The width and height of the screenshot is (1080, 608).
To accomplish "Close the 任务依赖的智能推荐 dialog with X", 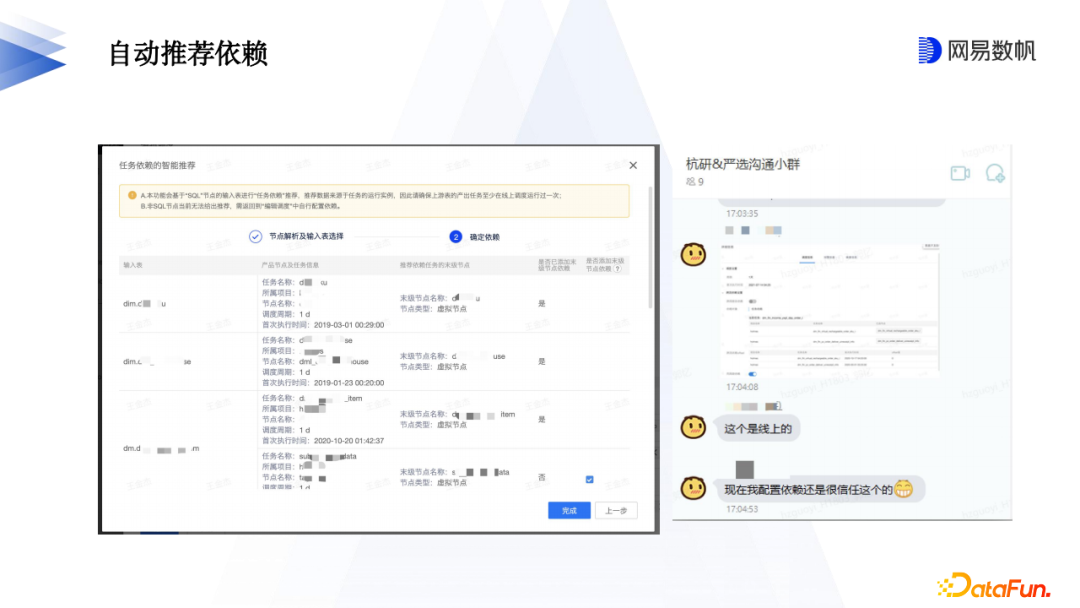I will [633, 165].
